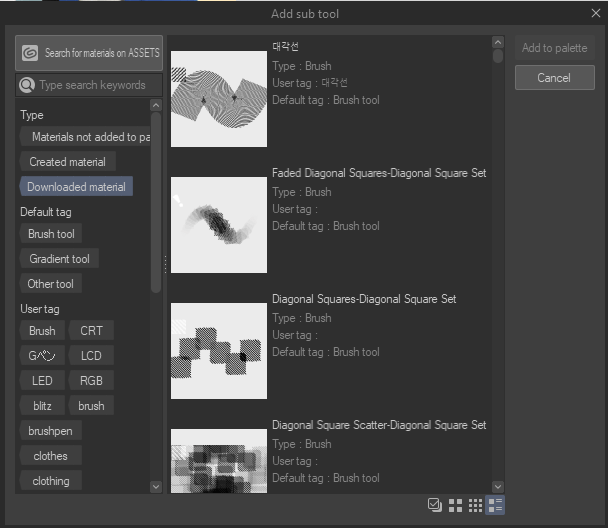Select the Diagonal Squares brush thumbnail

point(219,351)
